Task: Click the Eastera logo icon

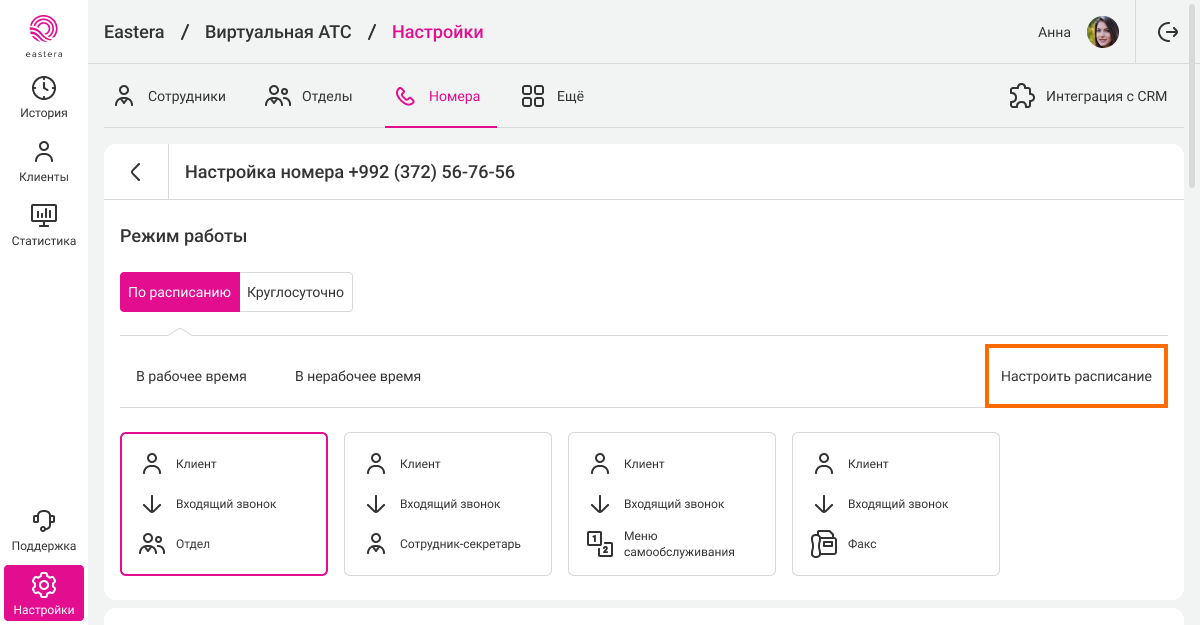Action: point(44,30)
